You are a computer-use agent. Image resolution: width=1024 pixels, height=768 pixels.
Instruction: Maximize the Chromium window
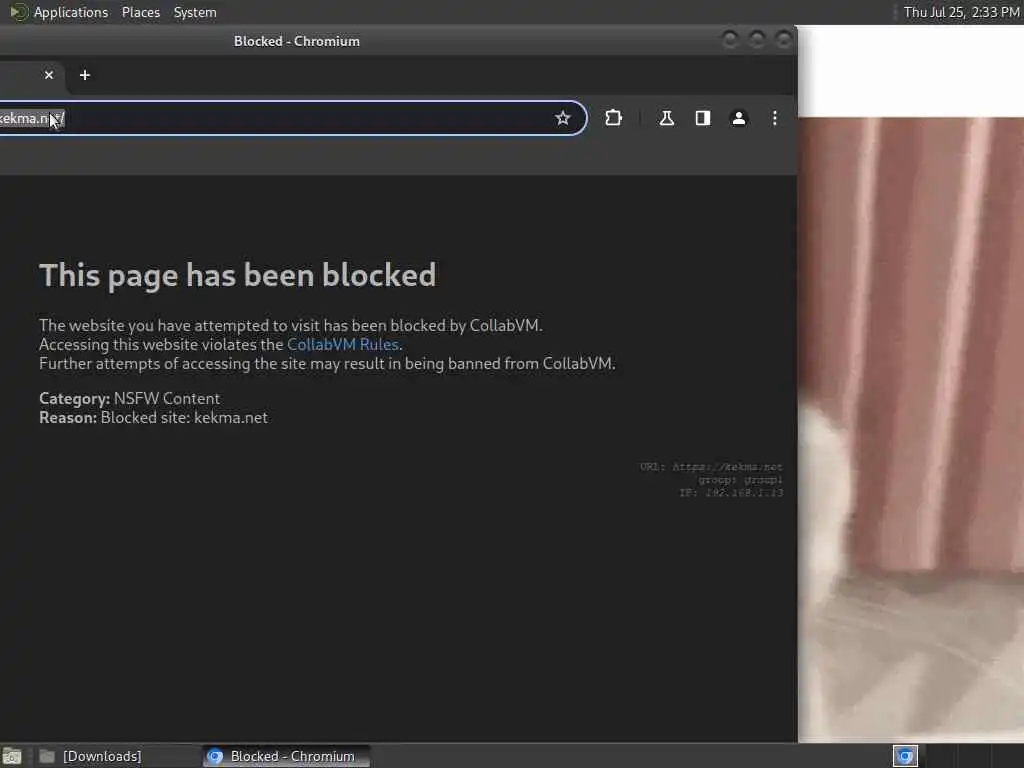[x=756, y=40]
